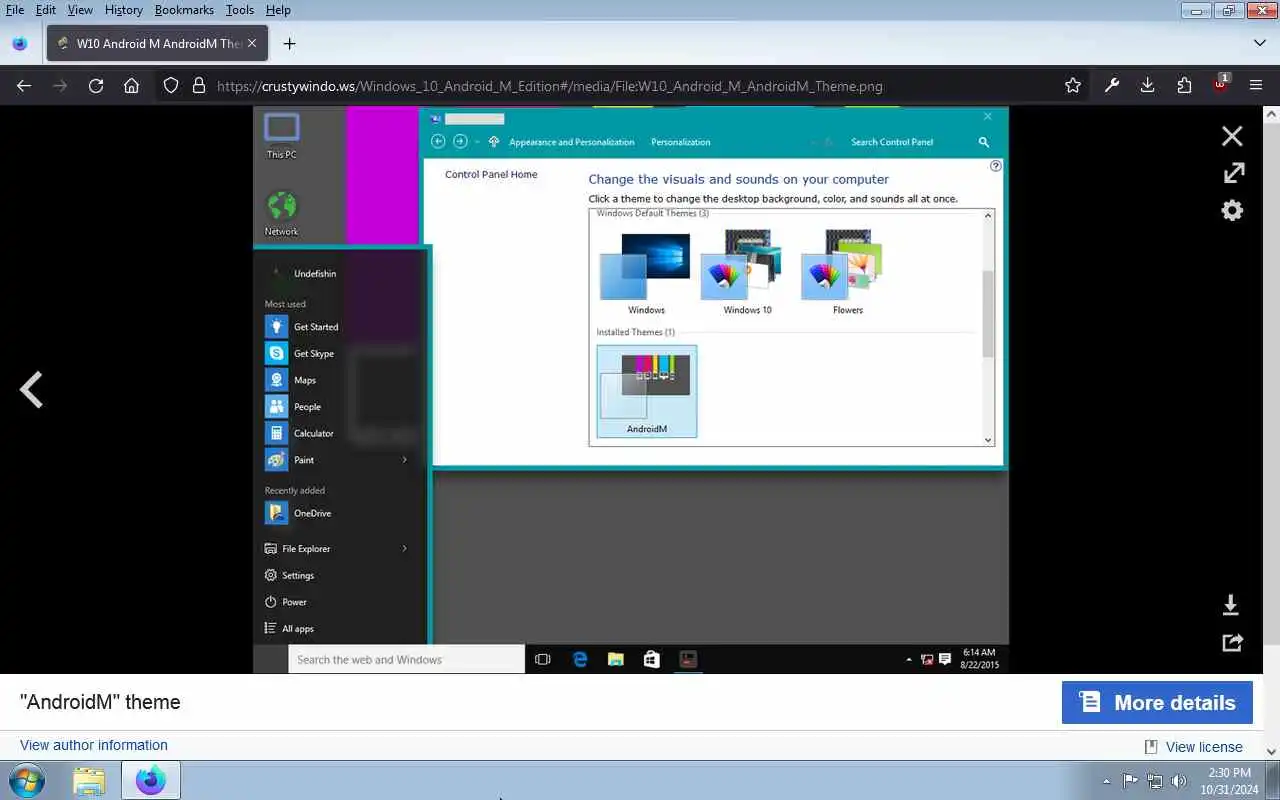Open media viewer settings gear
Viewport: 1280px width, 800px height.
1232,210
